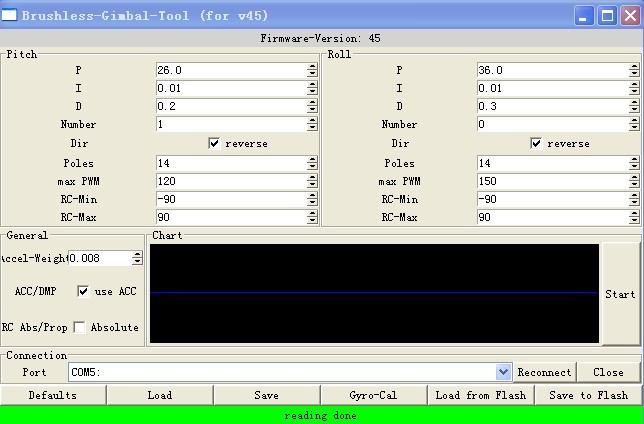This screenshot has height=424, width=644.
Task: Click the Pitch RC-Min field
Action: [x=231, y=199]
